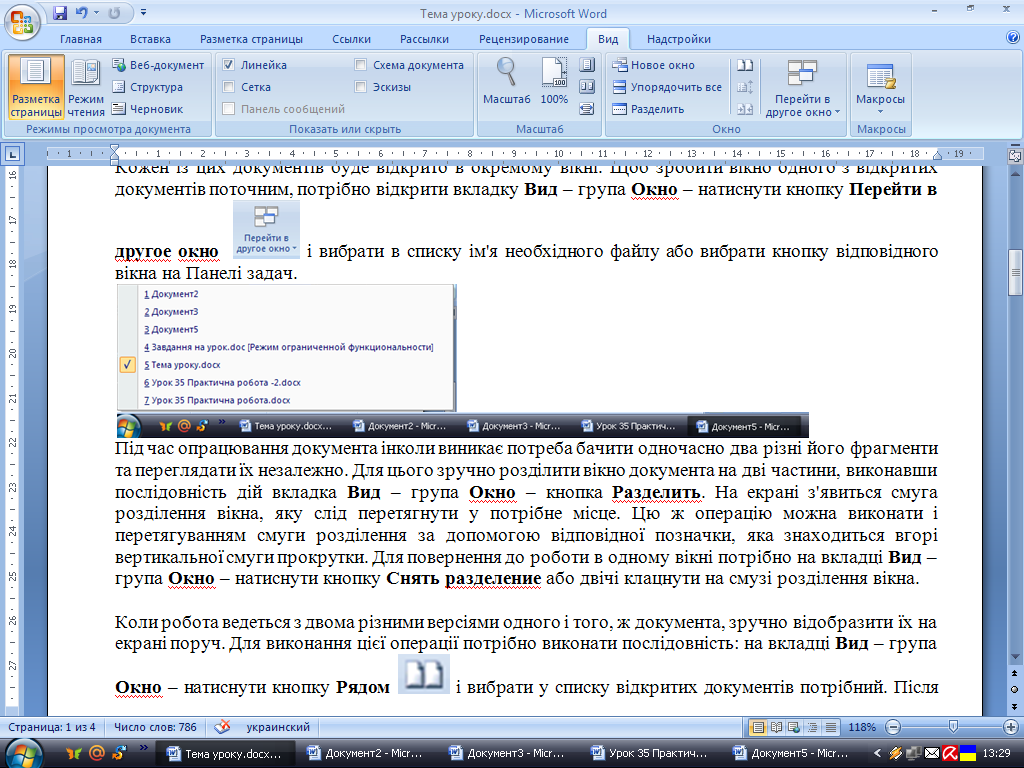Open the Ссылки tab
The image size is (1024, 768).
(x=351, y=39)
